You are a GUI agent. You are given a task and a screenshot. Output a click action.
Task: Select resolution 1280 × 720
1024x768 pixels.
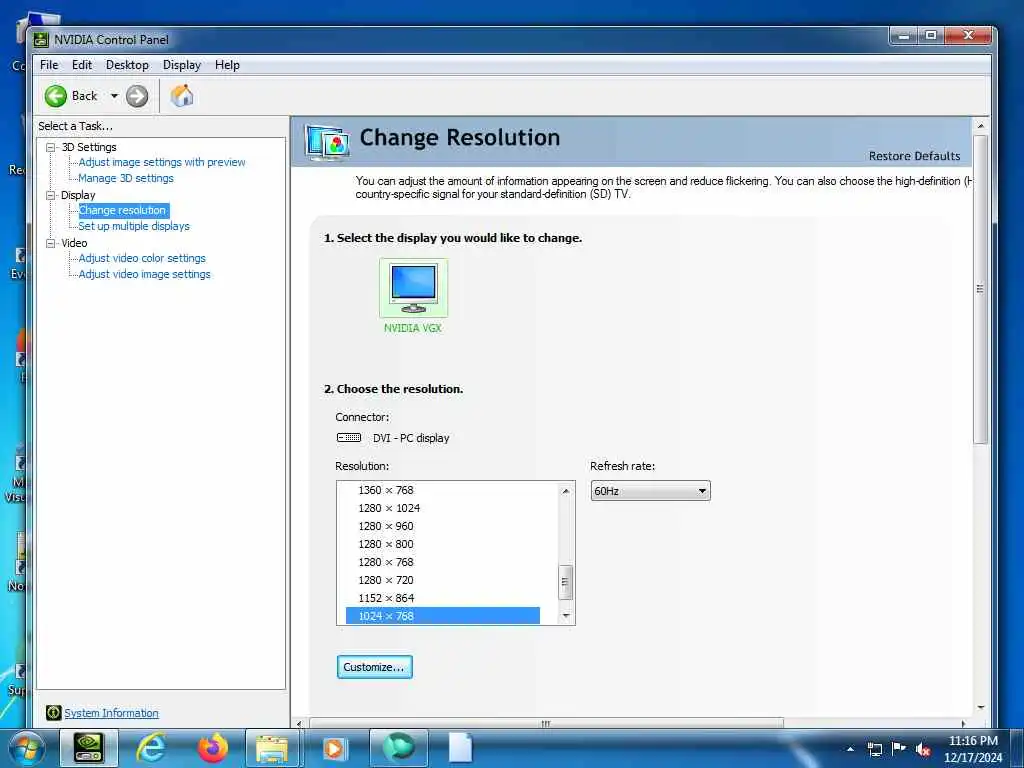point(443,580)
